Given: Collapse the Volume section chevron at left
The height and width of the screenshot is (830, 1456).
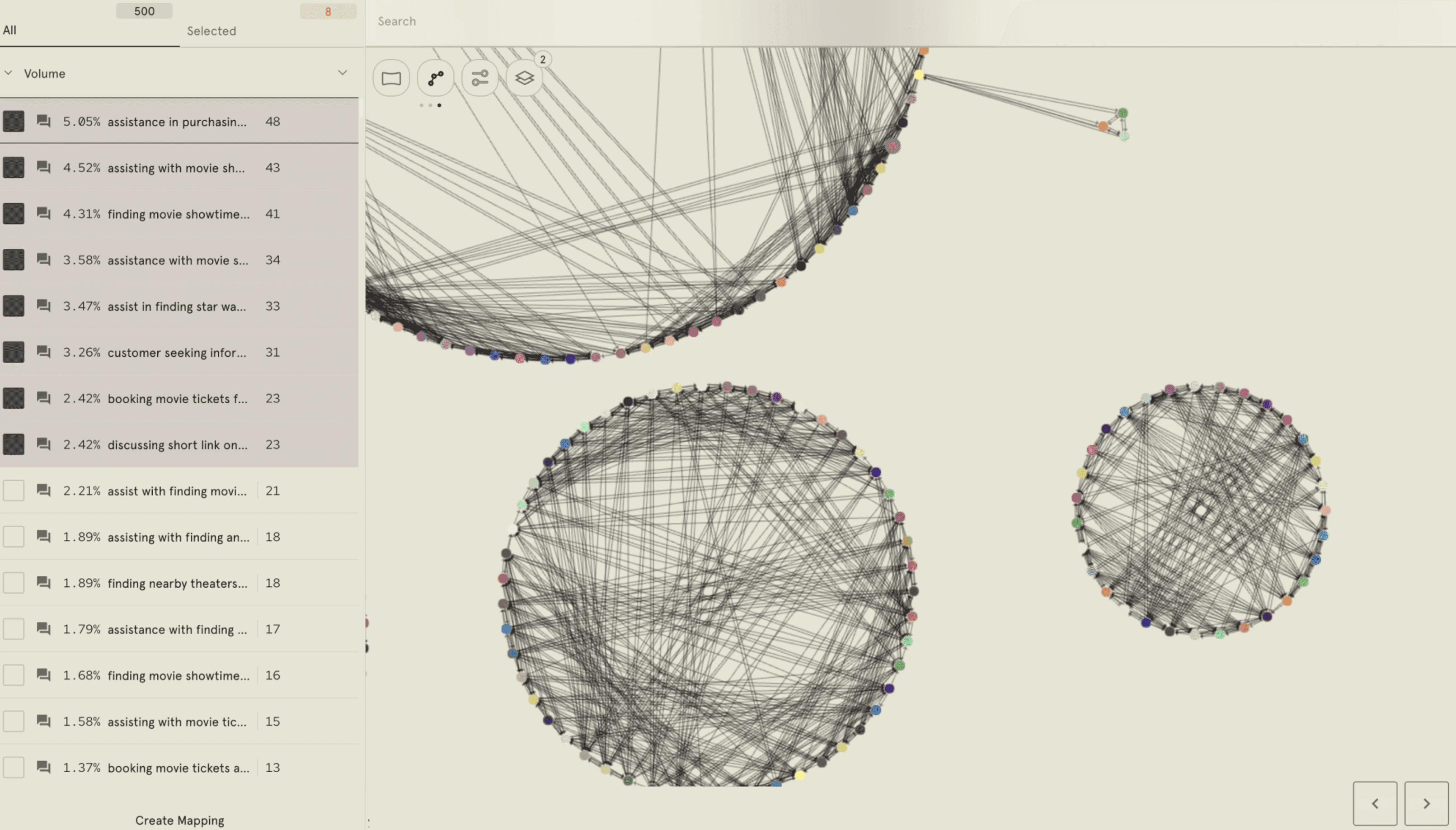Looking at the screenshot, I should coord(9,73).
